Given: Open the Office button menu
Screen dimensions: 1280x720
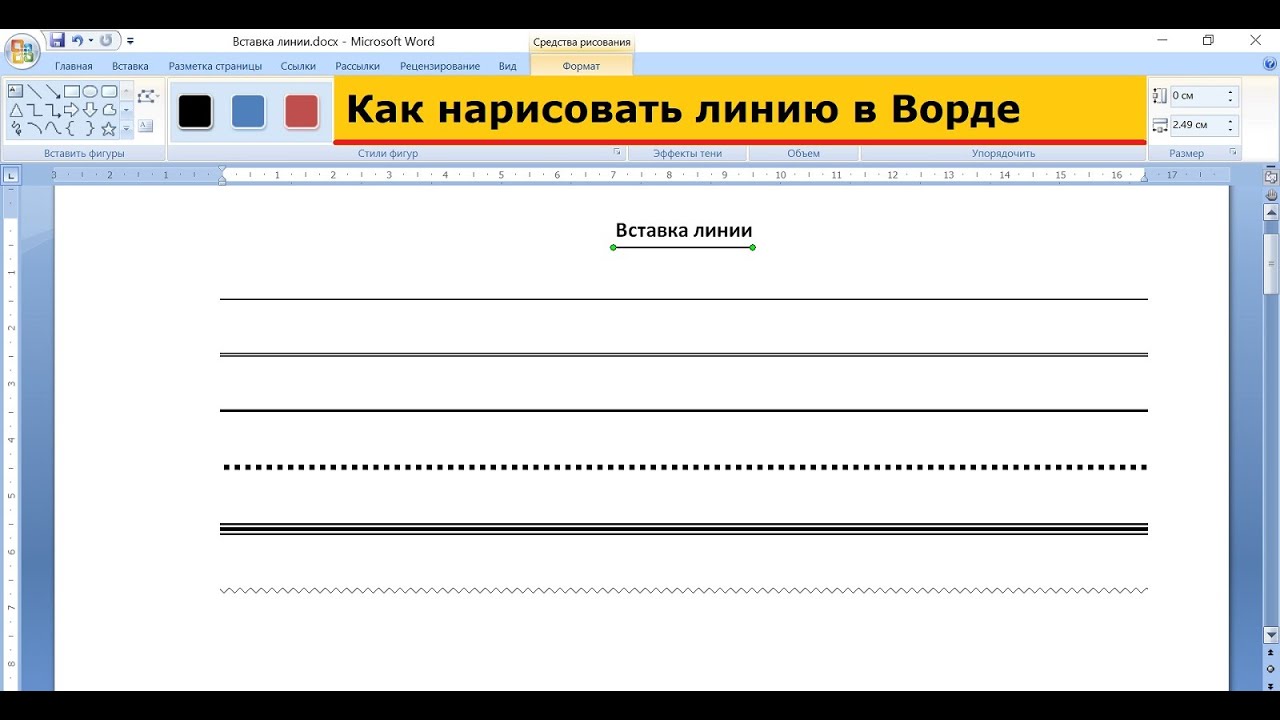Looking at the screenshot, I should (22, 51).
